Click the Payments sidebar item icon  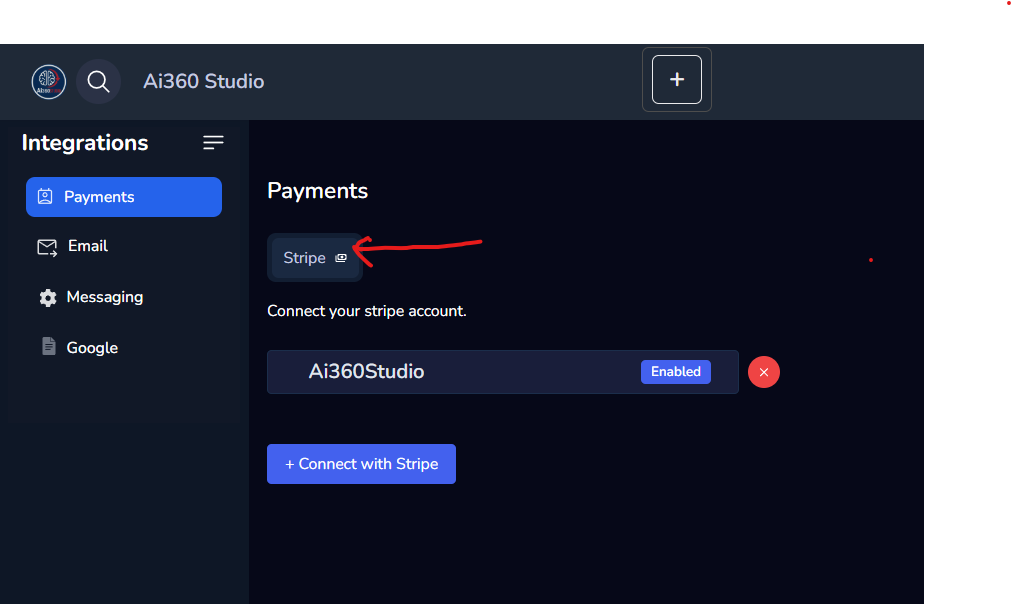[x=45, y=197]
